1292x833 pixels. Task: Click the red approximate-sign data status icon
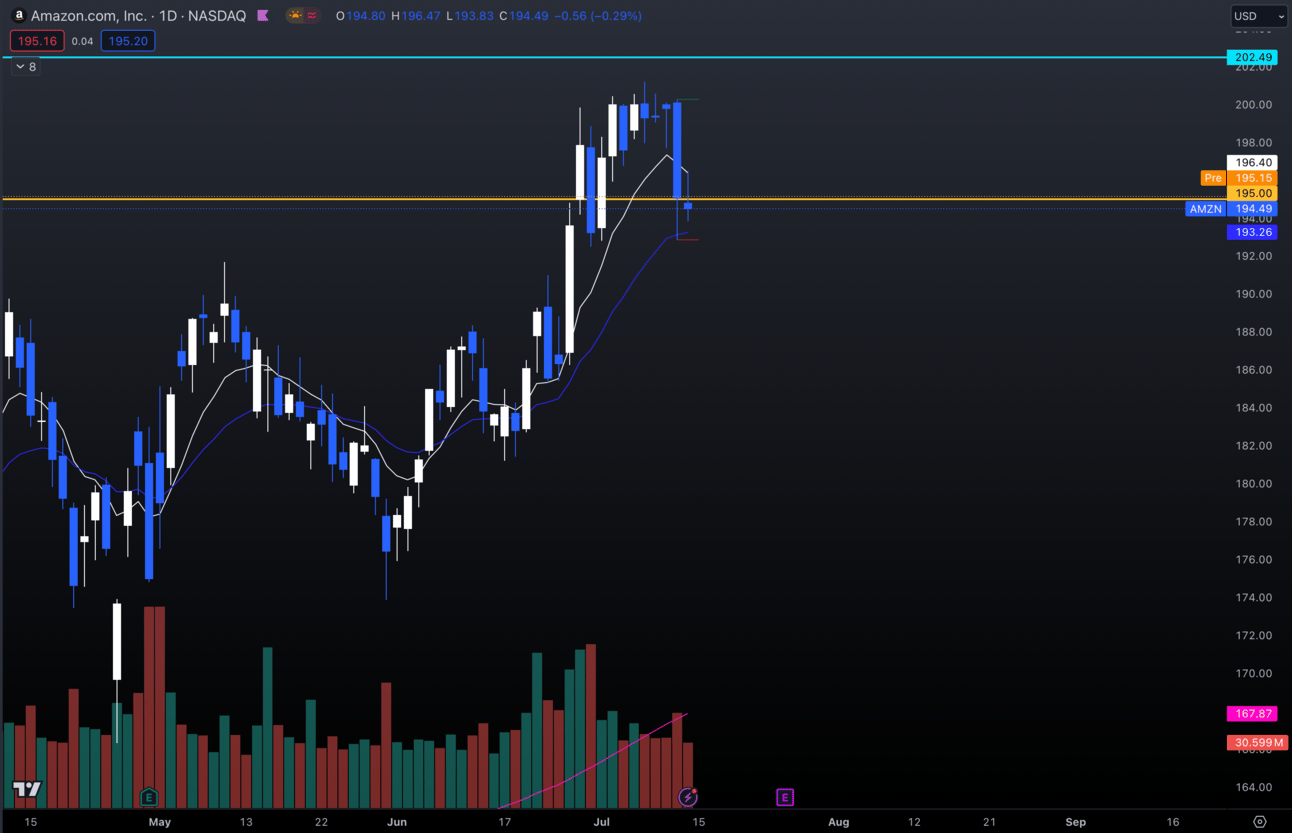pyautogui.click(x=312, y=16)
